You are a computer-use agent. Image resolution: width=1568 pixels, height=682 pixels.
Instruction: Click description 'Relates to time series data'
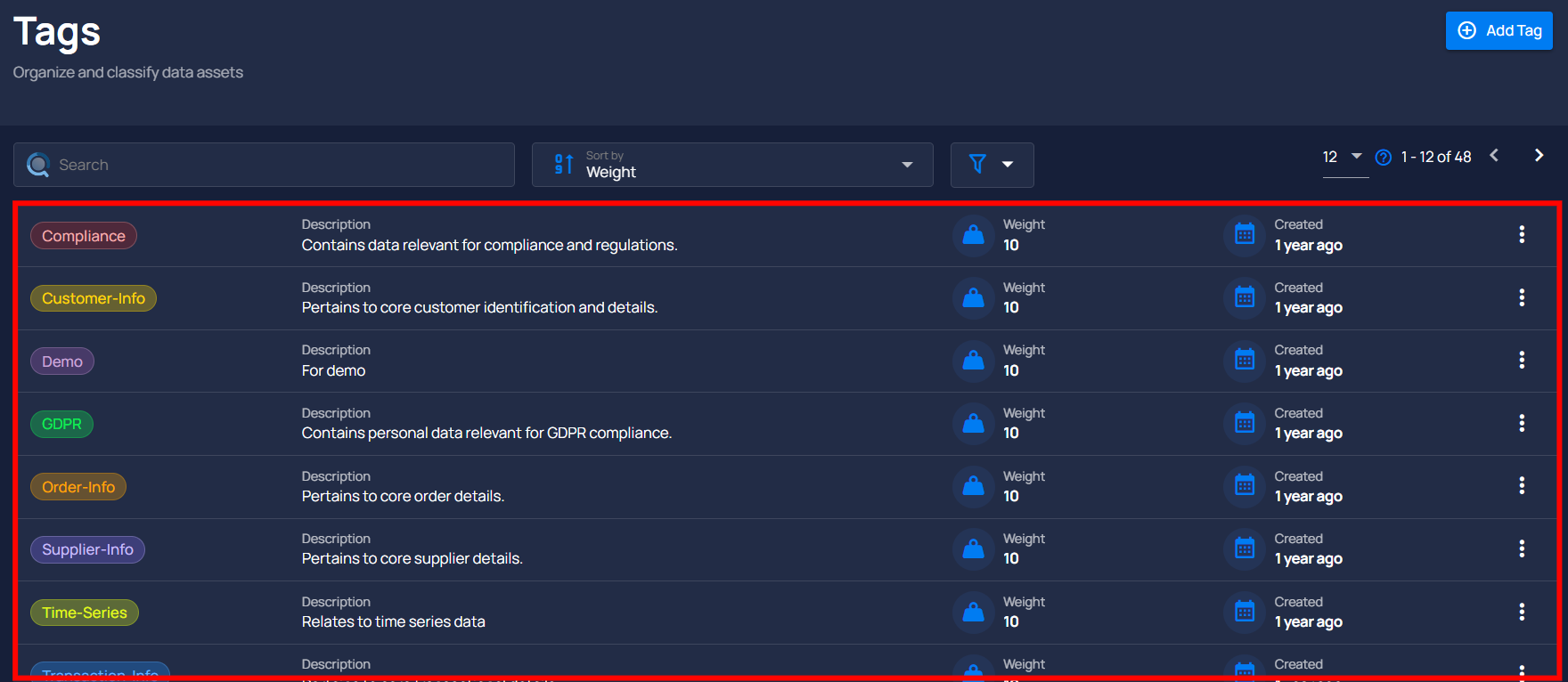click(x=393, y=621)
